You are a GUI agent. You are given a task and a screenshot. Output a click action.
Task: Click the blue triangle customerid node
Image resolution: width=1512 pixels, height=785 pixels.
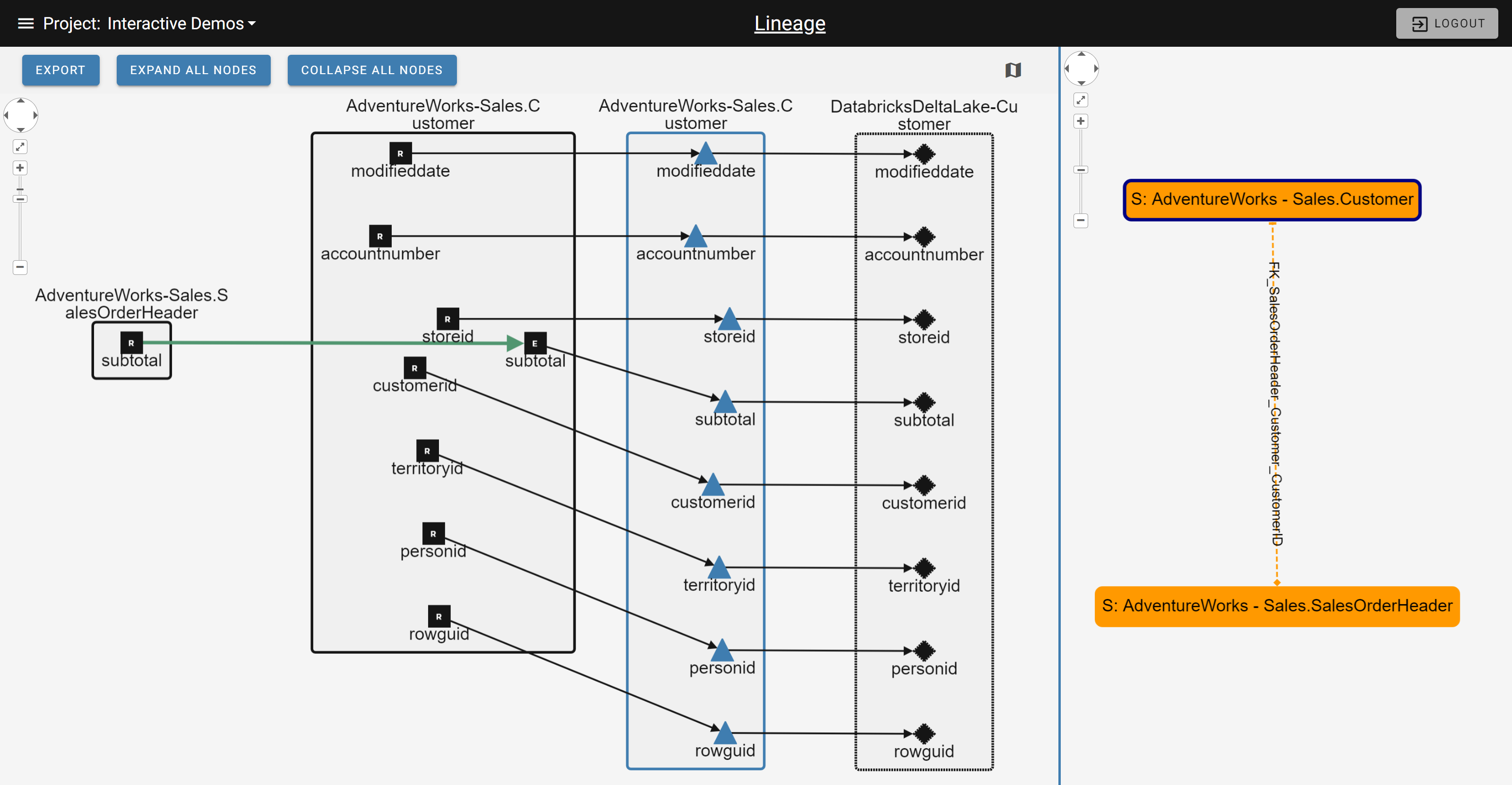(x=713, y=485)
